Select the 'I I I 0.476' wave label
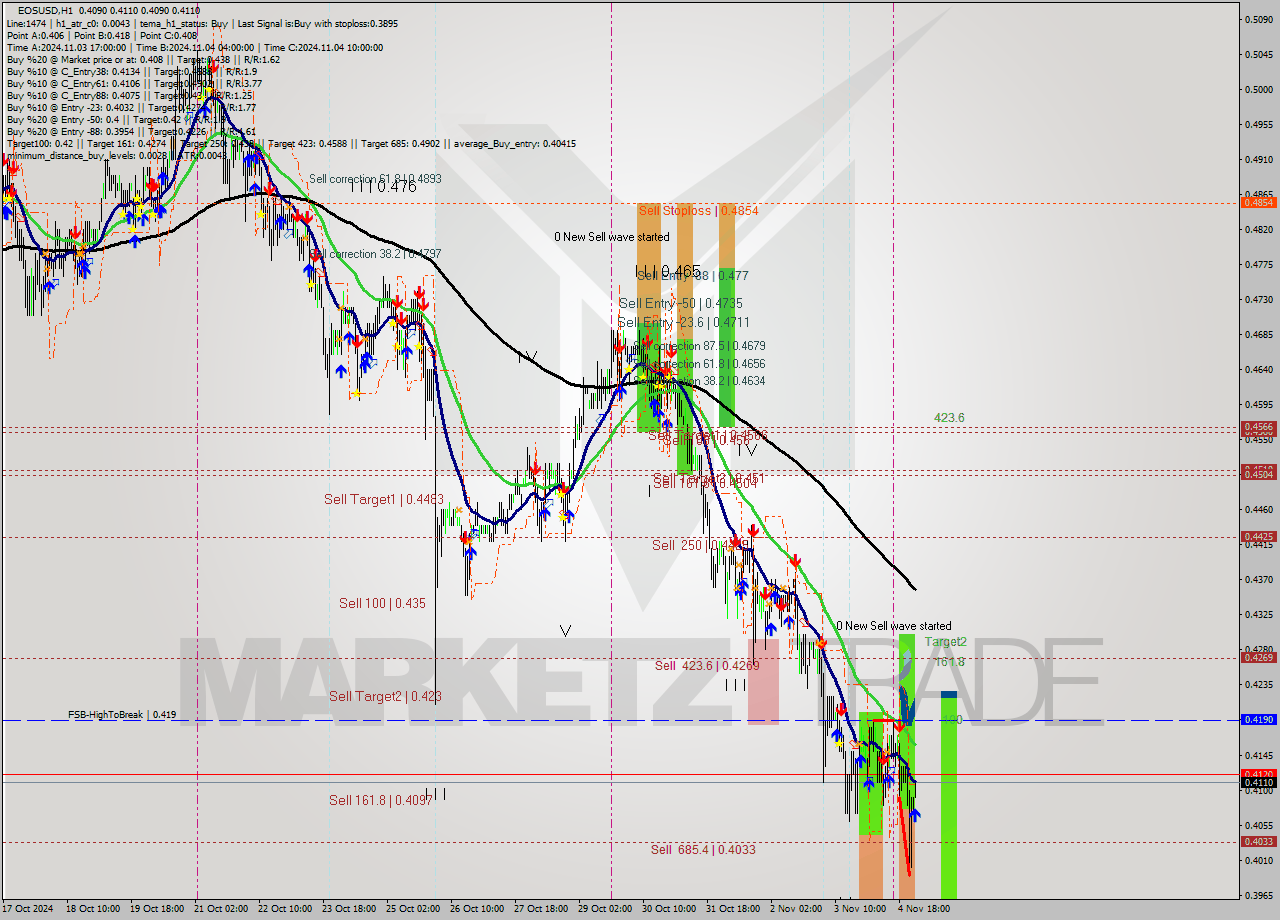Screen dimensions: 1280x920 coord(382,186)
